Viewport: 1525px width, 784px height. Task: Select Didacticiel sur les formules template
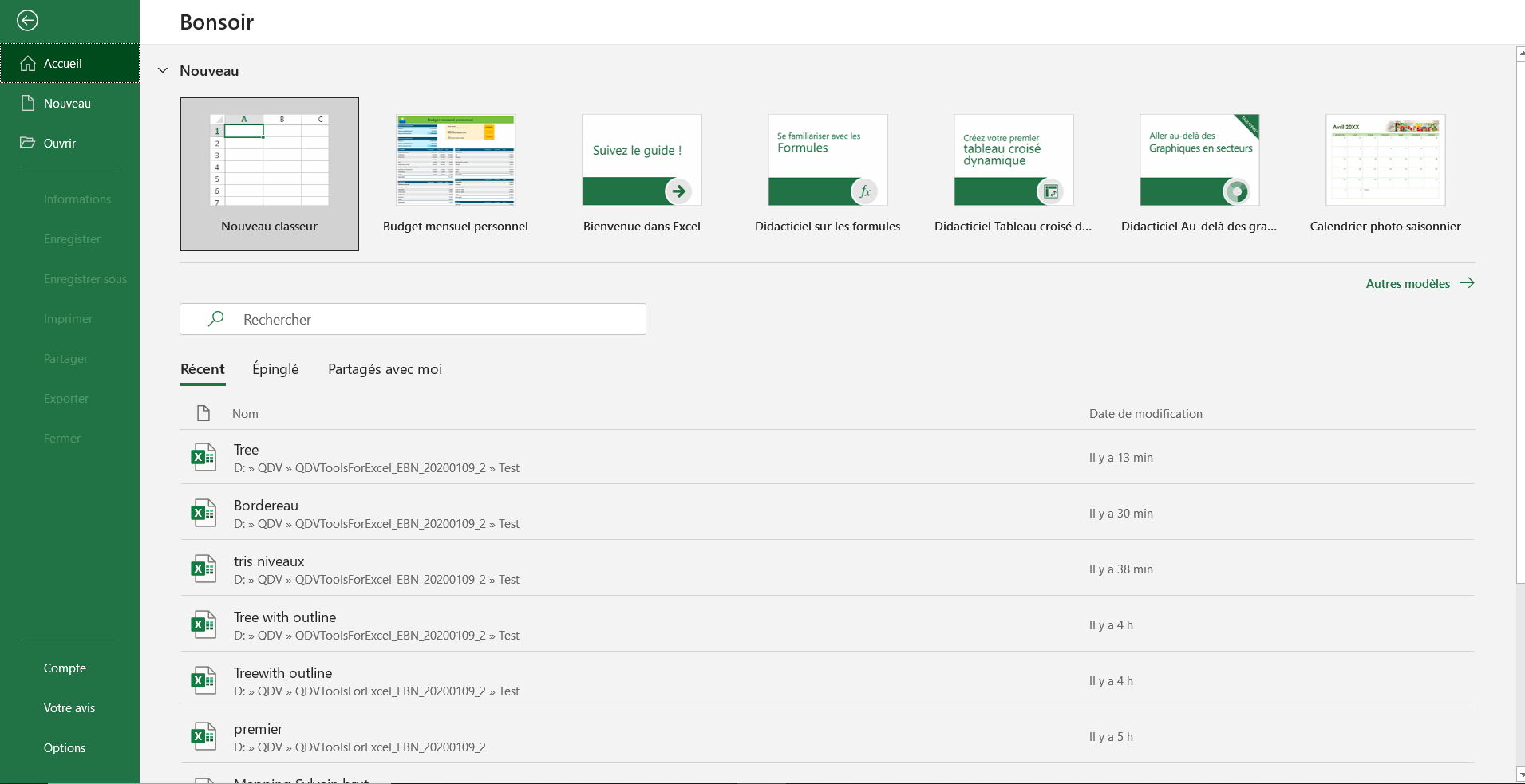(828, 174)
